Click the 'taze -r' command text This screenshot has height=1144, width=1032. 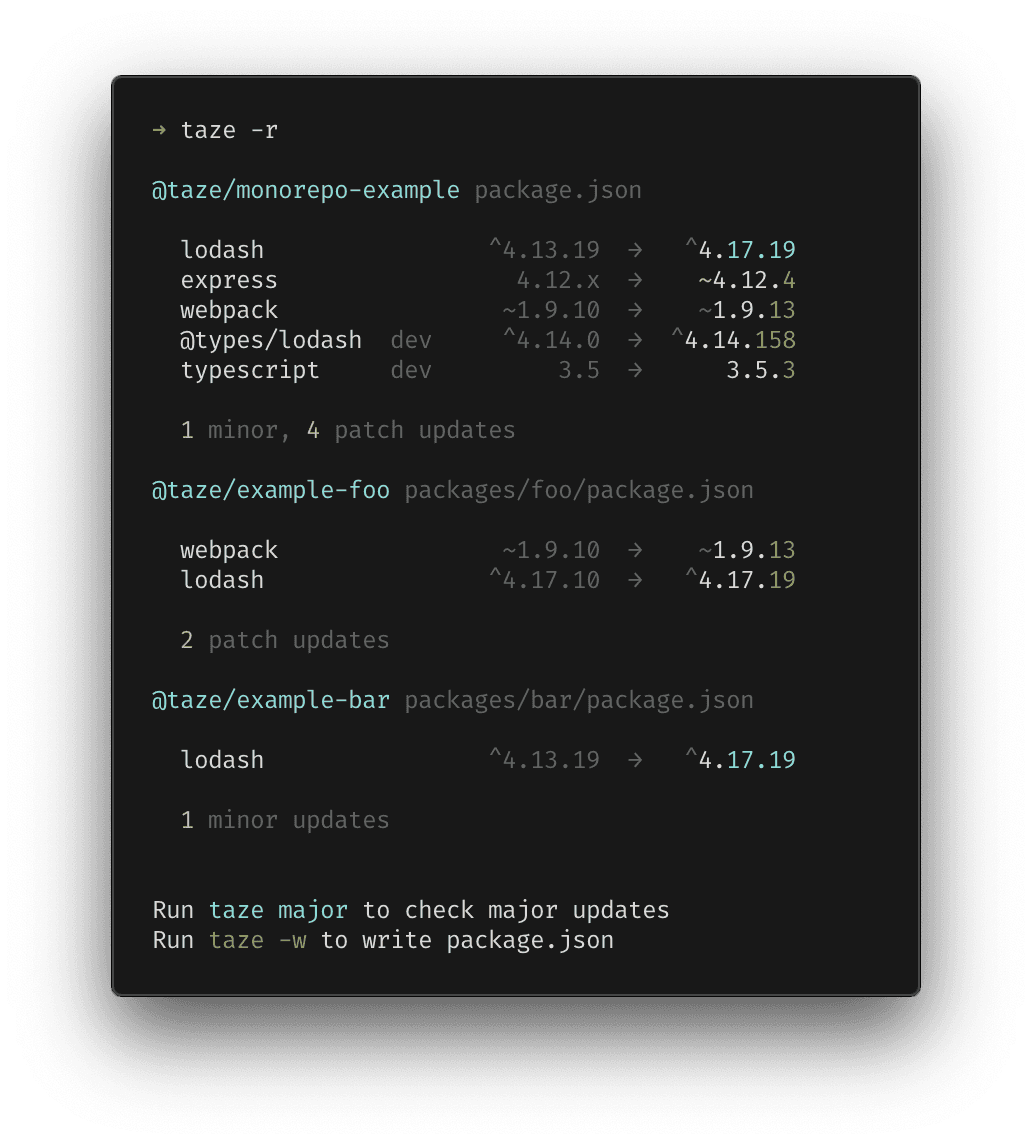click(229, 131)
